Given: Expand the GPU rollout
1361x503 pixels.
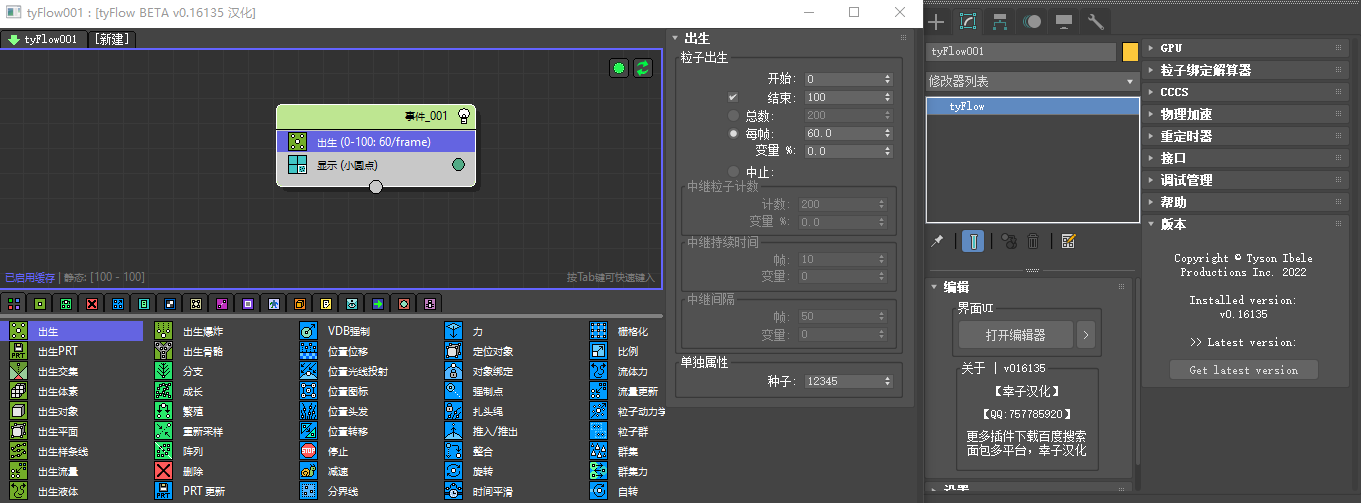Looking at the screenshot, I should coord(1171,48).
